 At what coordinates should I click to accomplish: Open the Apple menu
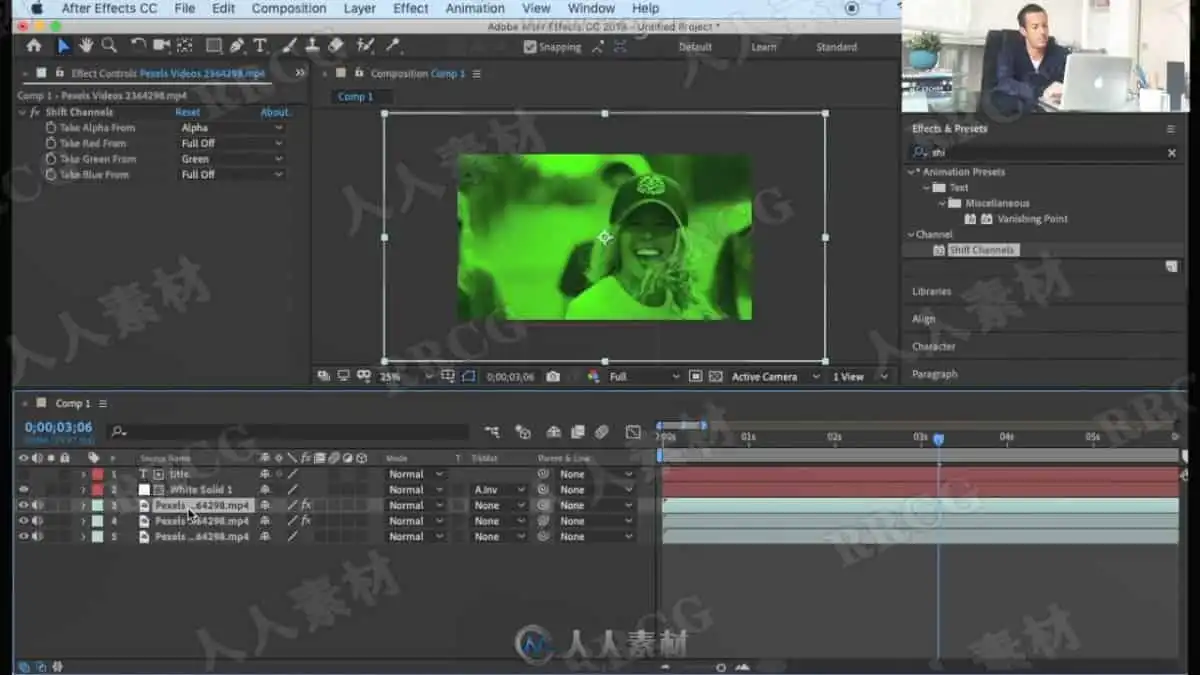click(37, 8)
